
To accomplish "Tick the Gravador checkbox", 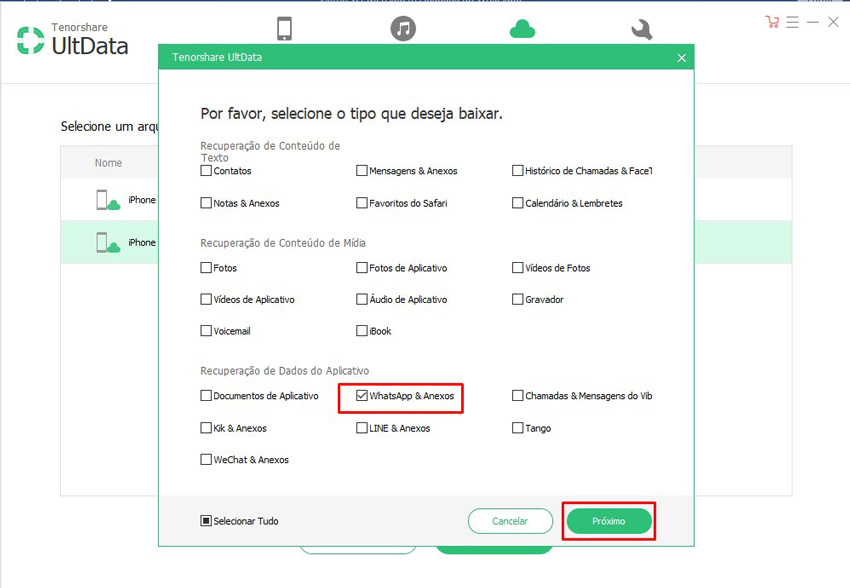I will 518,299.
